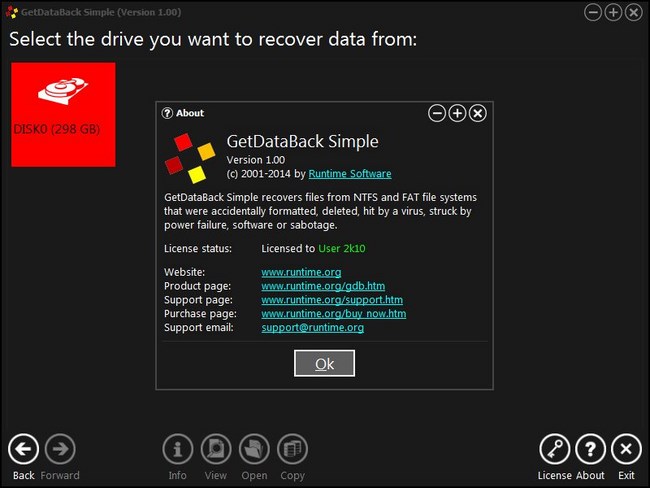
Task: Click the 'Select the drive' heading
Action: [x=213, y=40]
